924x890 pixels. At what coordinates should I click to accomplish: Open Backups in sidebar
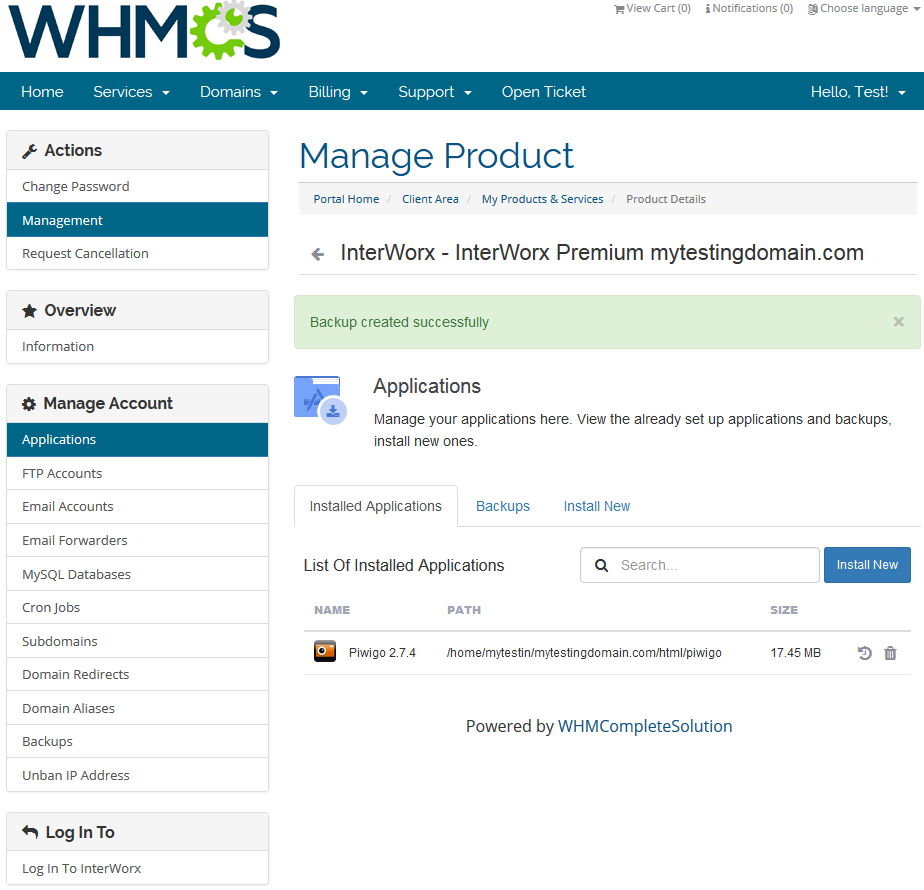tap(137, 741)
